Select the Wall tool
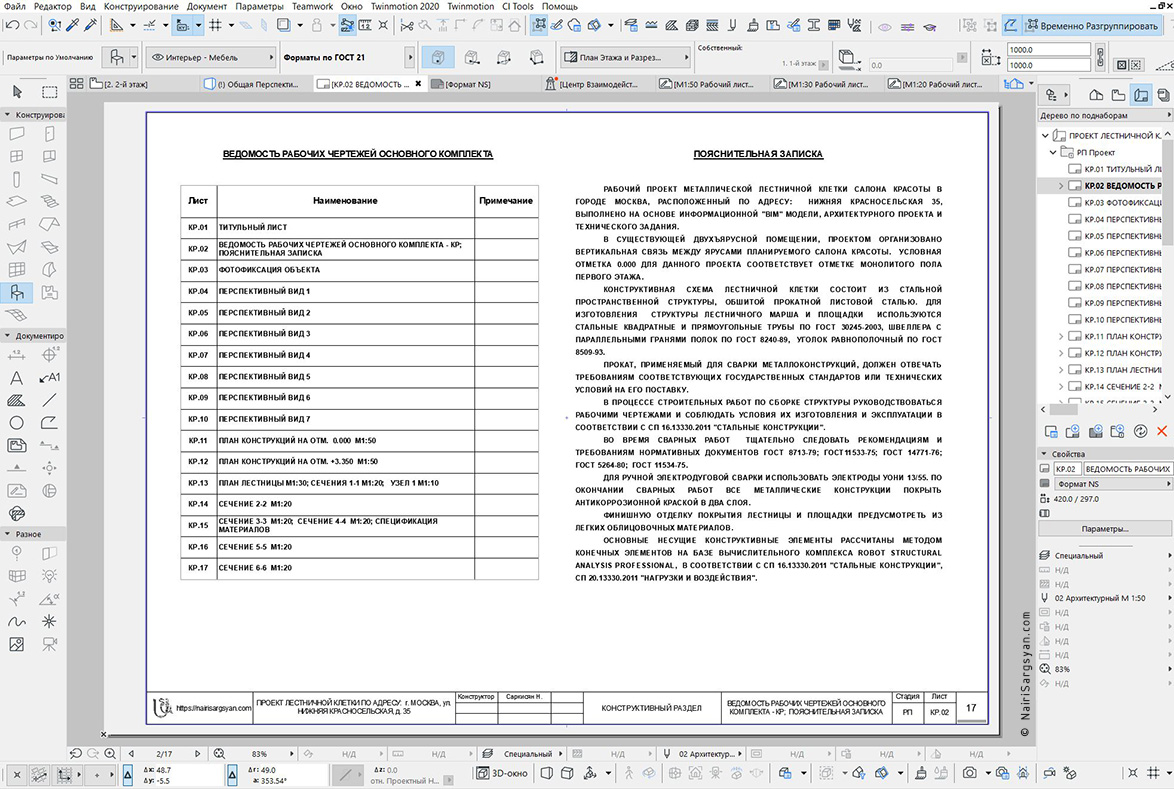This screenshot has width=1174, height=789. [x=16, y=134]
